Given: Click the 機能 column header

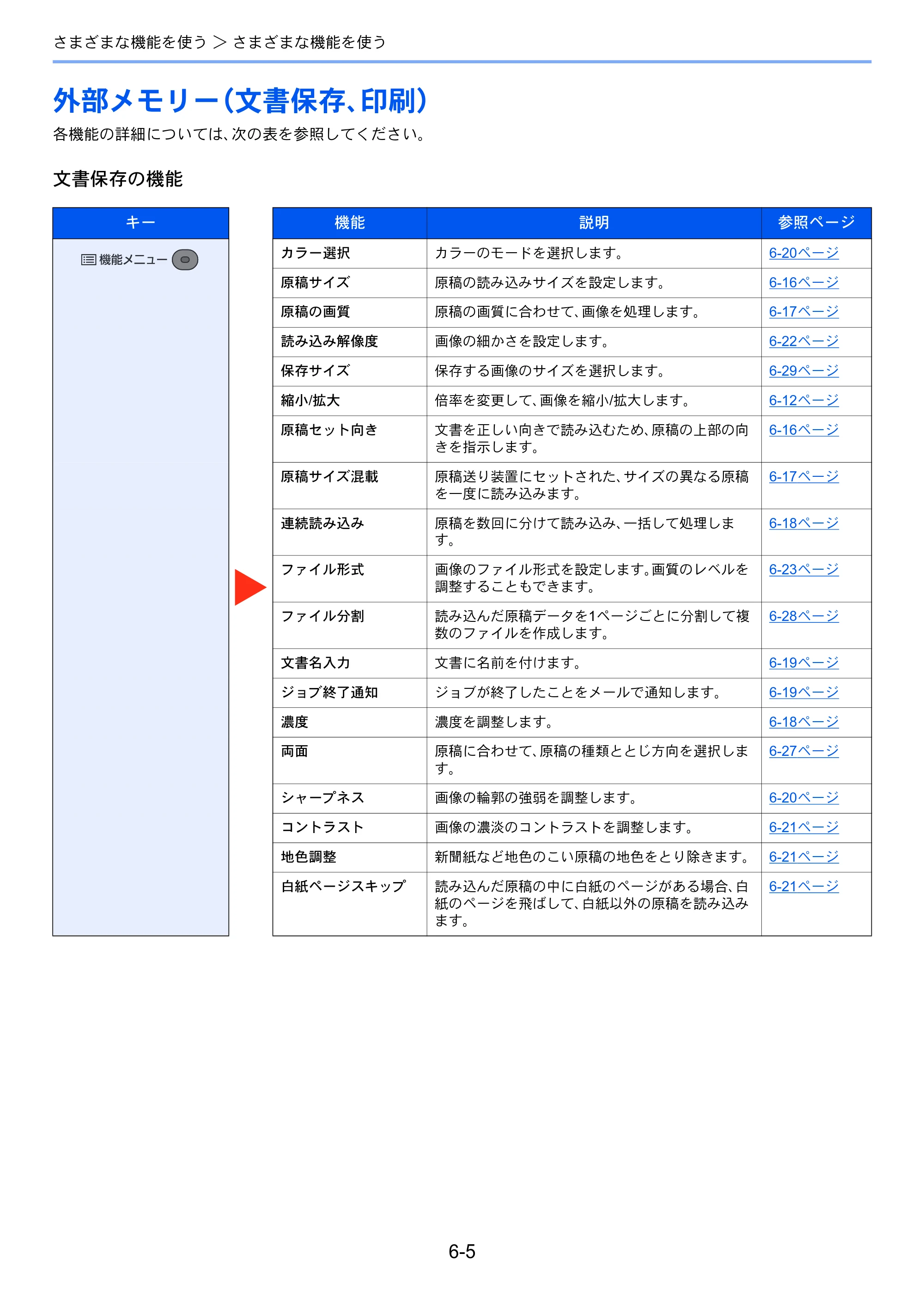Looking at the screenshot, I should click(x=350, y=223).
